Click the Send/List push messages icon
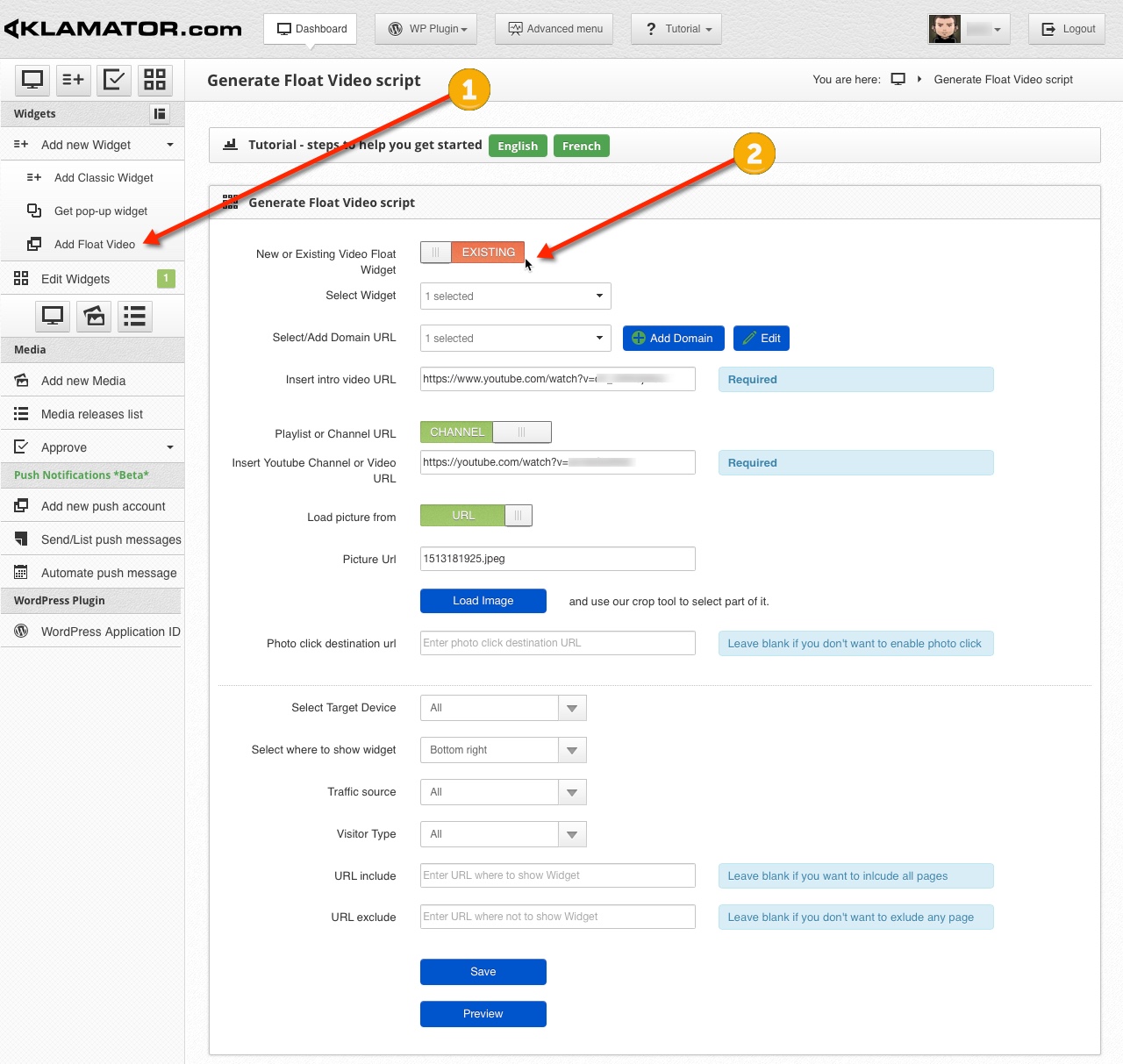 (x=21, y=539)
